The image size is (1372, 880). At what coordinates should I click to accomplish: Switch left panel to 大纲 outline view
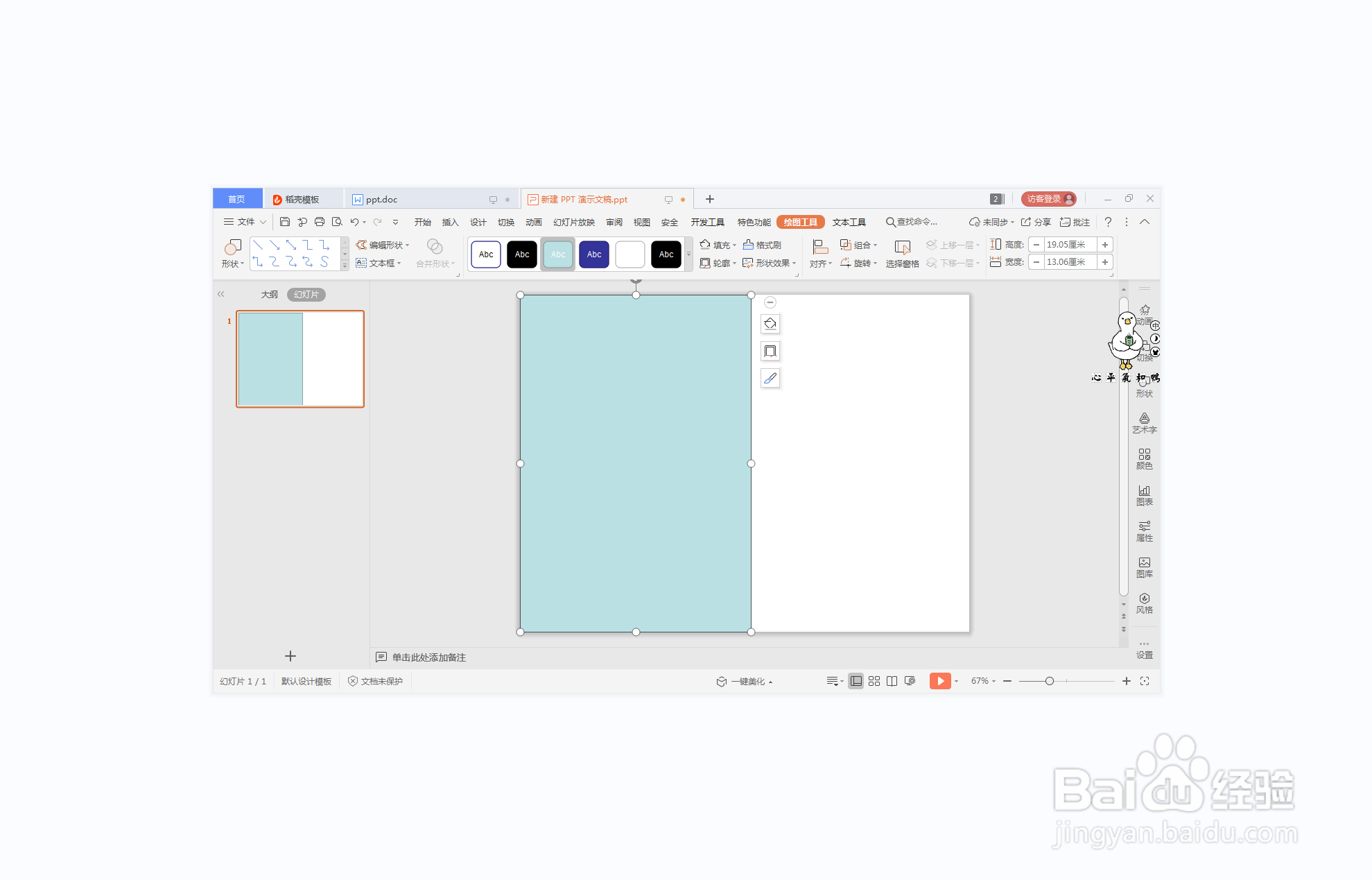pyautogui.click(x=269, y=295)
